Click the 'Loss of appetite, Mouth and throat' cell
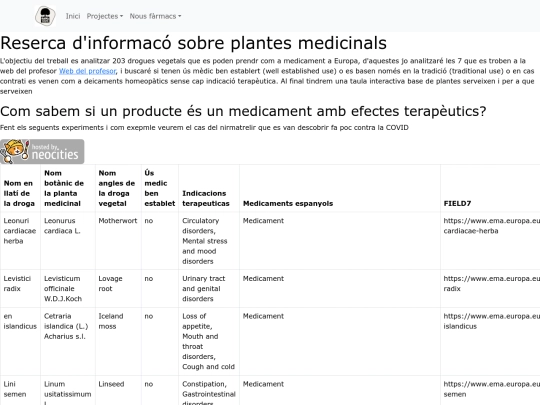Screen dimensions: 540x405 209,341
